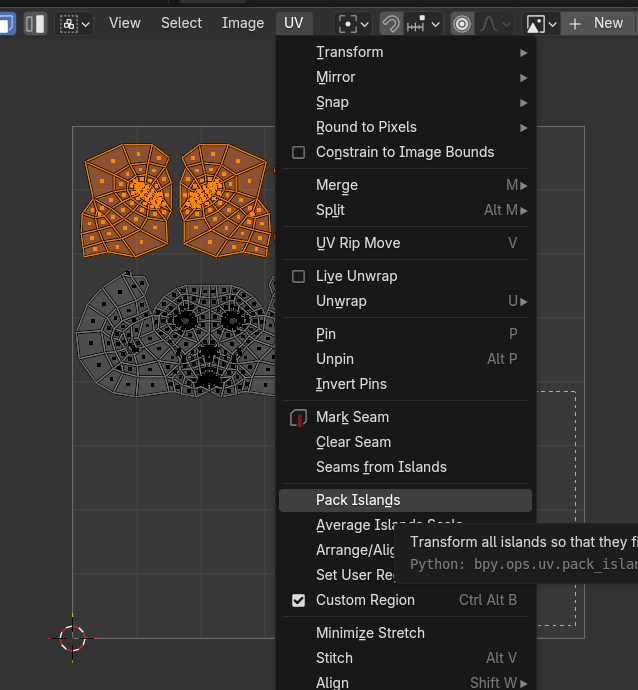Click the New image button

[x=596, y=24]
